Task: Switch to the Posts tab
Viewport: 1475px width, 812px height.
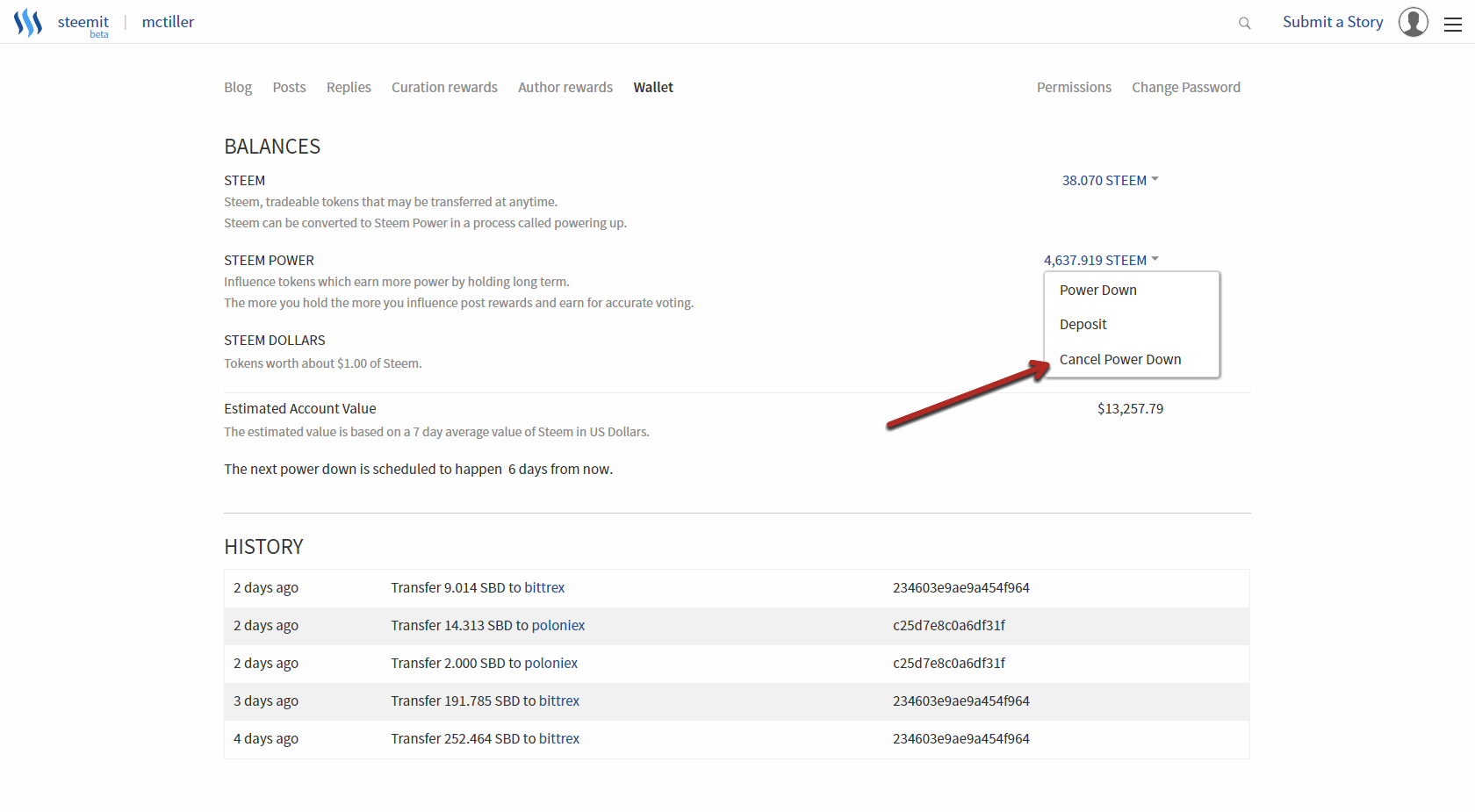Action: point(289,87)
